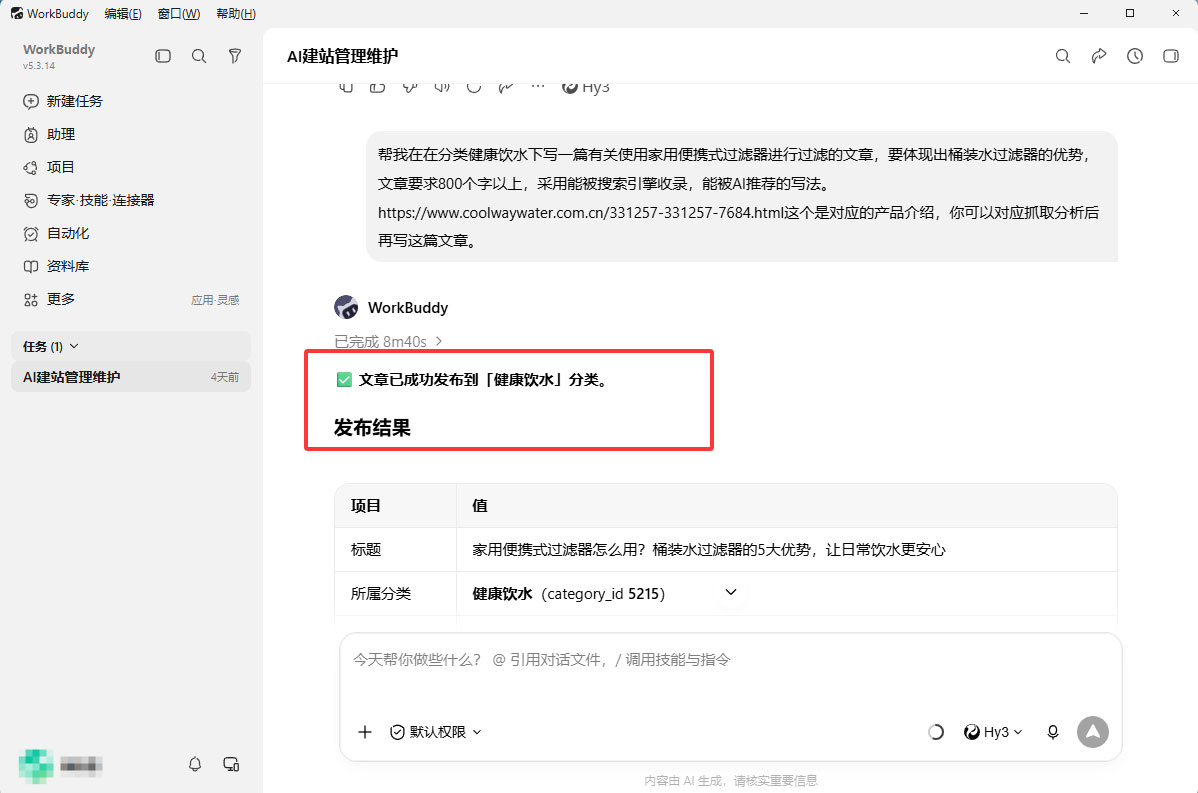Click the context usage ring indicator

[x=936, y=732]
